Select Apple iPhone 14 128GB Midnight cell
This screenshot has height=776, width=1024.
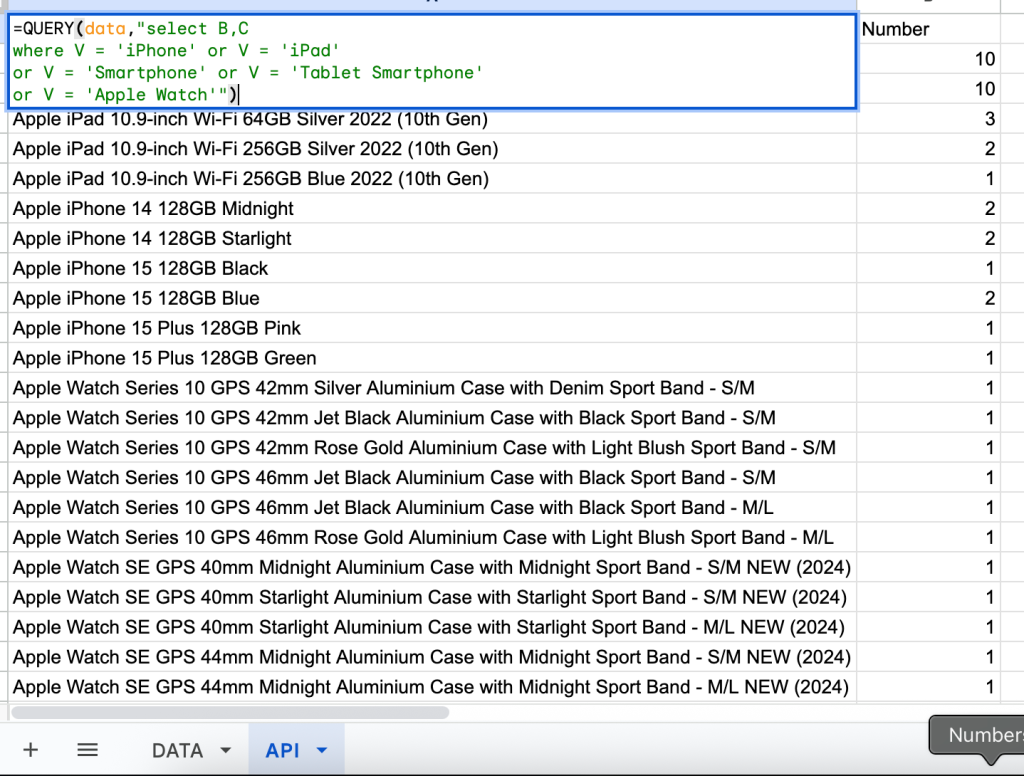[x=154, y=209]
